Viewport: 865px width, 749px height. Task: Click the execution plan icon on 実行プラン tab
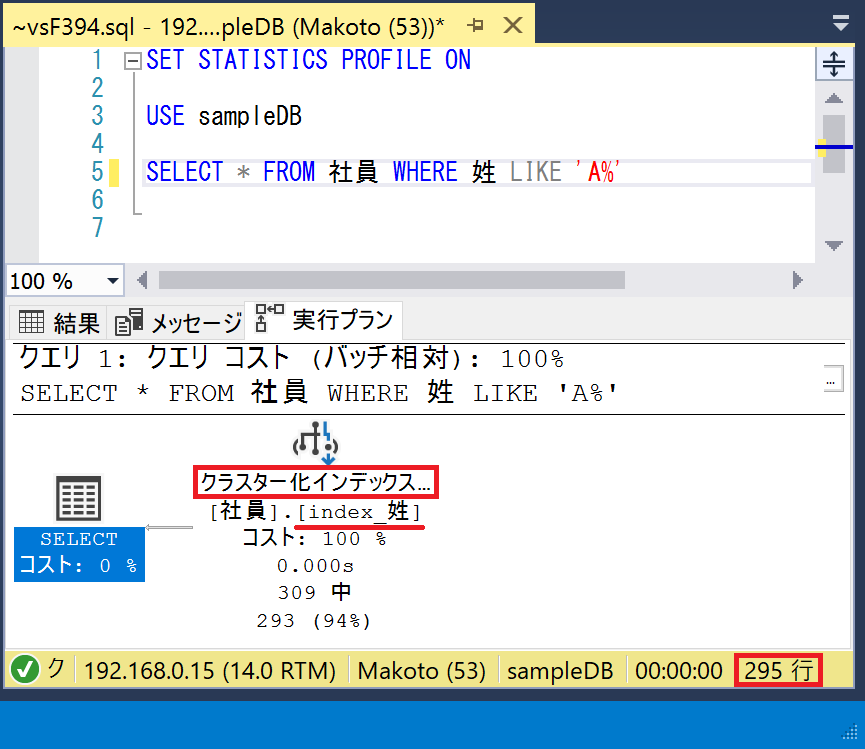pyautogui.click(x=269, y=318)
